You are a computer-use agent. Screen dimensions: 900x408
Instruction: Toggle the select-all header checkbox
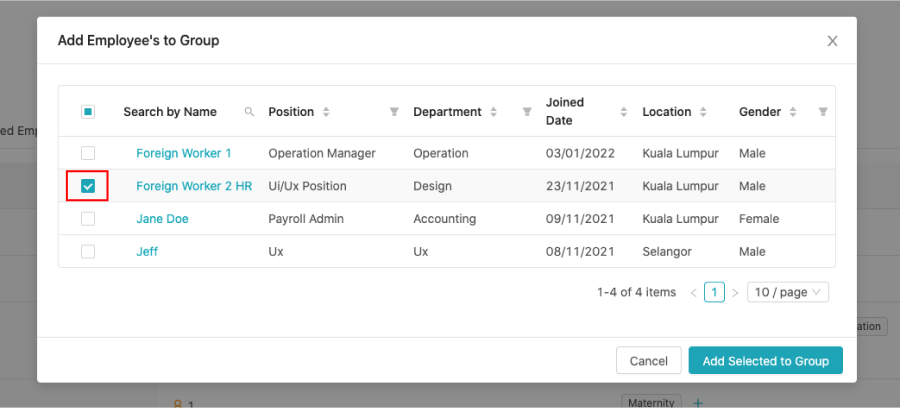tap(88, 112)
